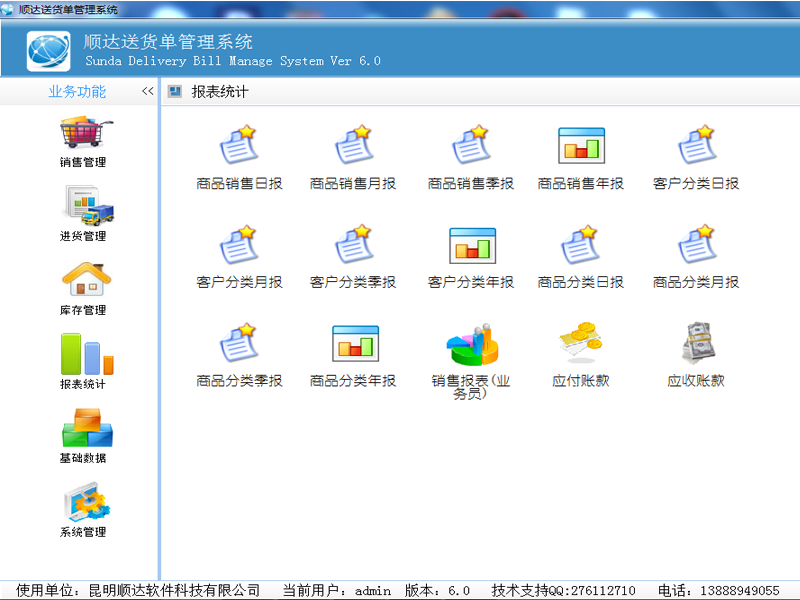Open 商品分类年报 chart icon
This screenshot has height=600, width=800.
pyautogui.click(x=353, y=344)
